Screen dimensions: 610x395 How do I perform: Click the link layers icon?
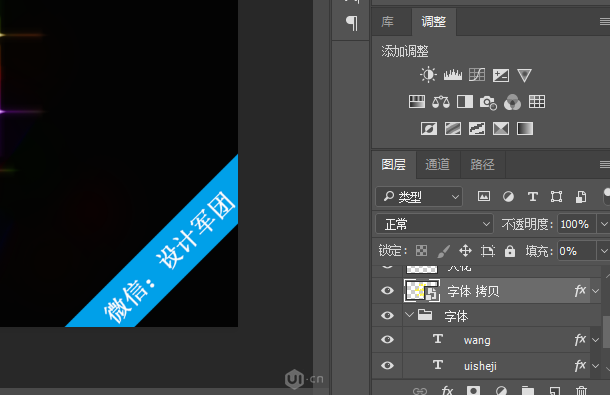(420, 390)
